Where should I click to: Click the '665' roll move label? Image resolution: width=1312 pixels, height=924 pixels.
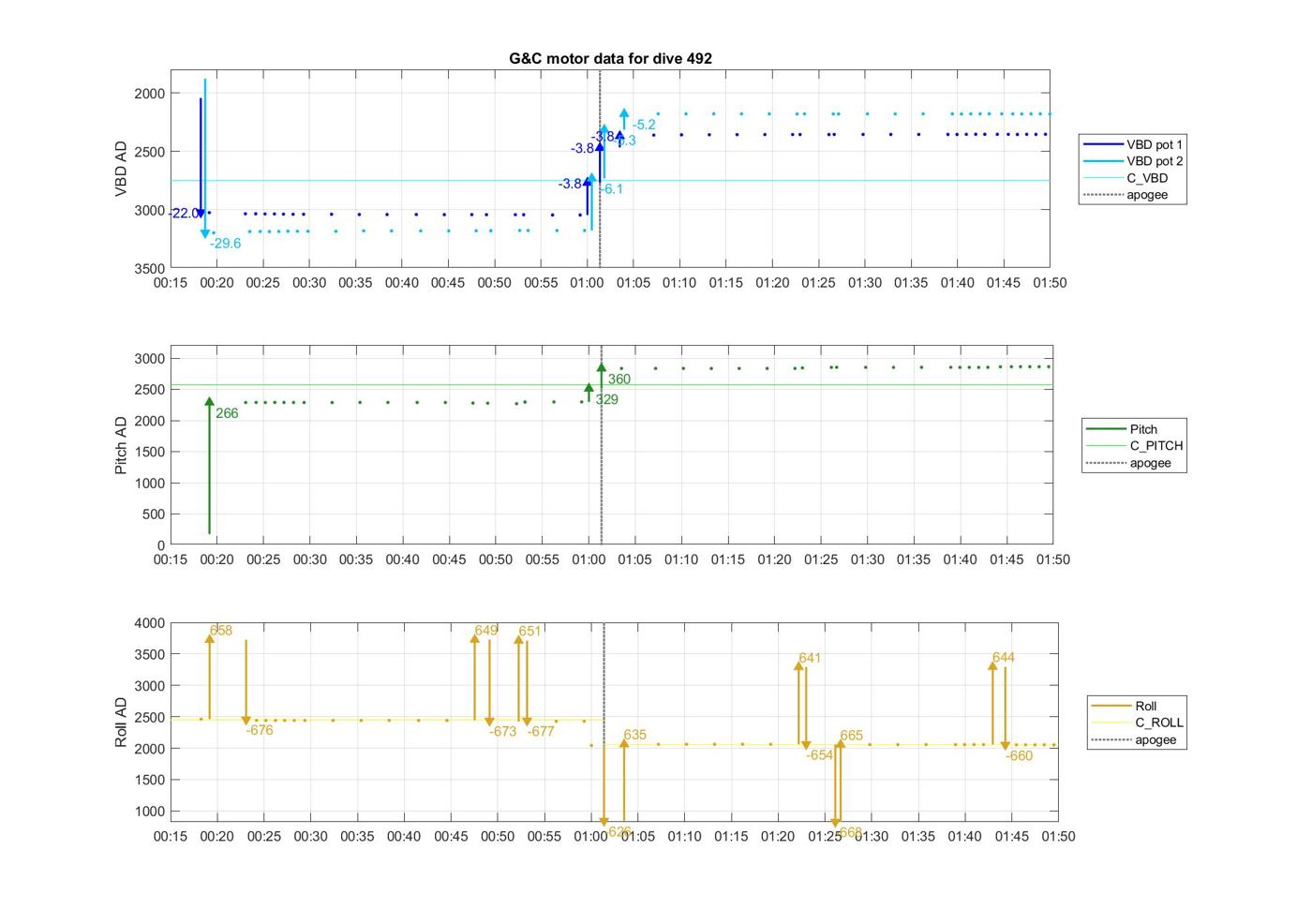(x=851, y=736)
